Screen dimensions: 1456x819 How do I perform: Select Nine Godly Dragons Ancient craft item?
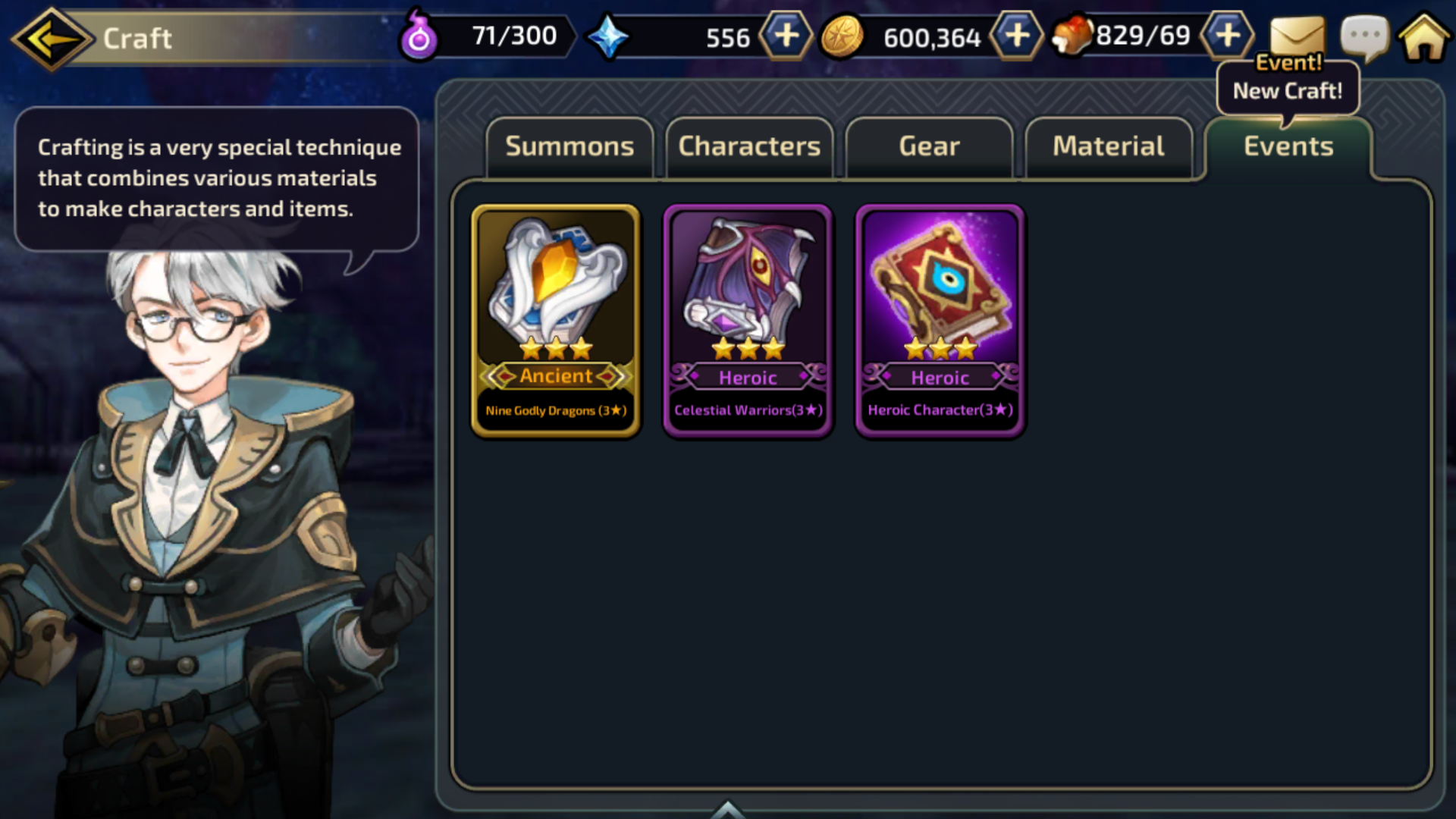coord(556,321)
